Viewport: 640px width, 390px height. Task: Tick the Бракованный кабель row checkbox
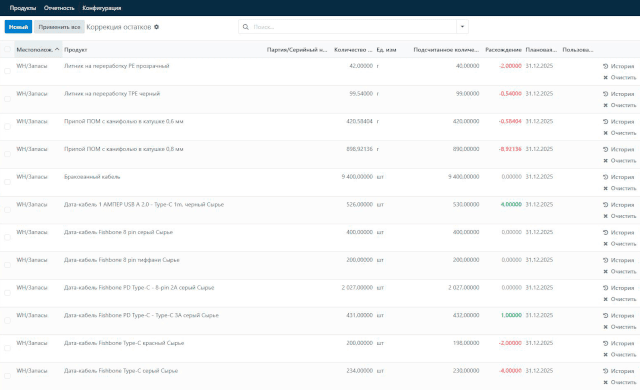coord(7,182)
